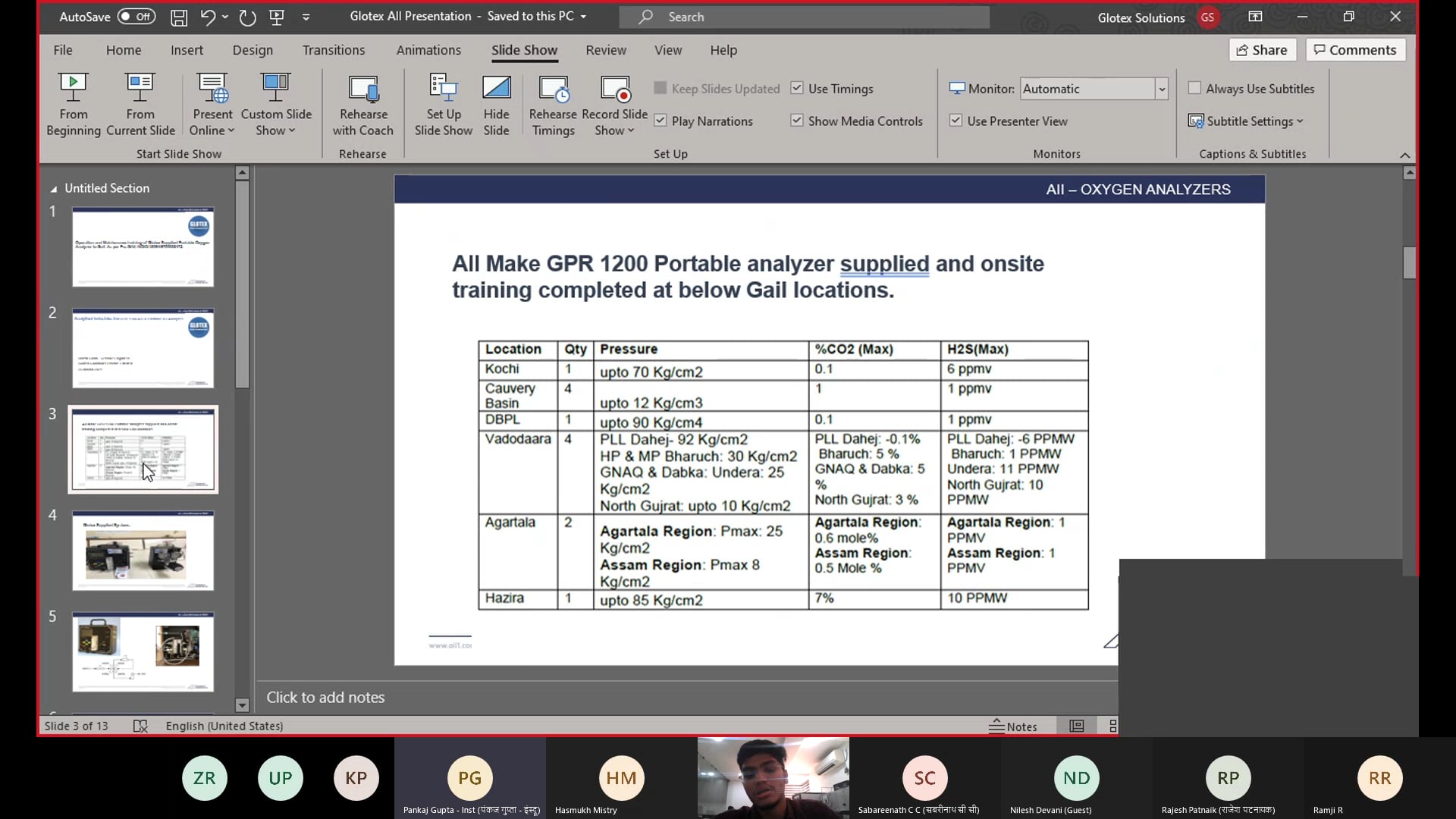This screenshot has width=1456, height=819.
Task: Collapse the Untitled Section group
Action: pos(53,187)
